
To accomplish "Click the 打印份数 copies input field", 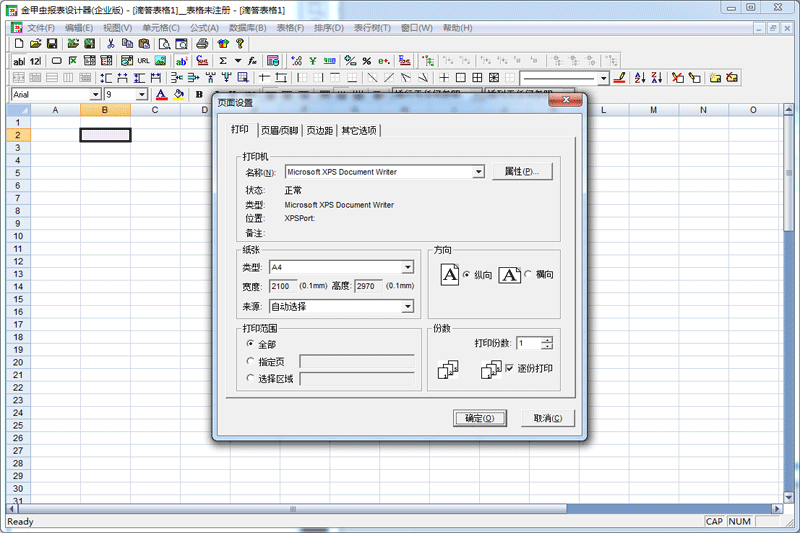I will (x=529, y=343).
